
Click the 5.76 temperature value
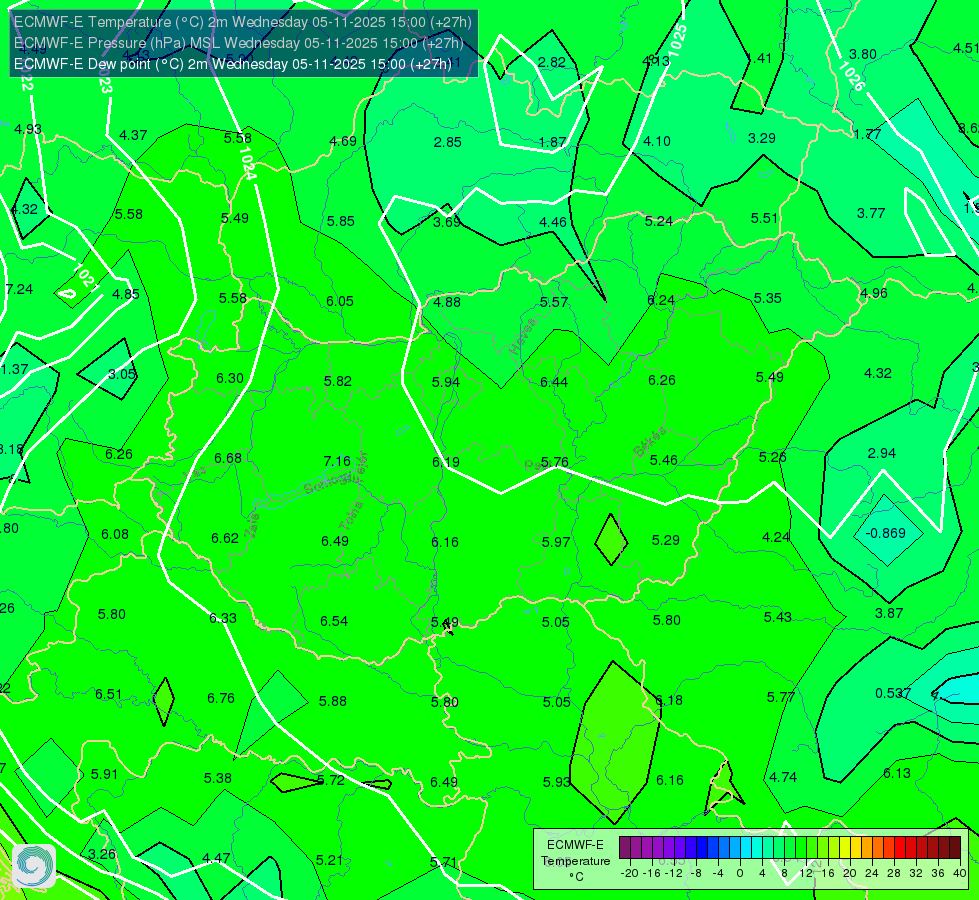pyautogui.click(x=554, y=462)
